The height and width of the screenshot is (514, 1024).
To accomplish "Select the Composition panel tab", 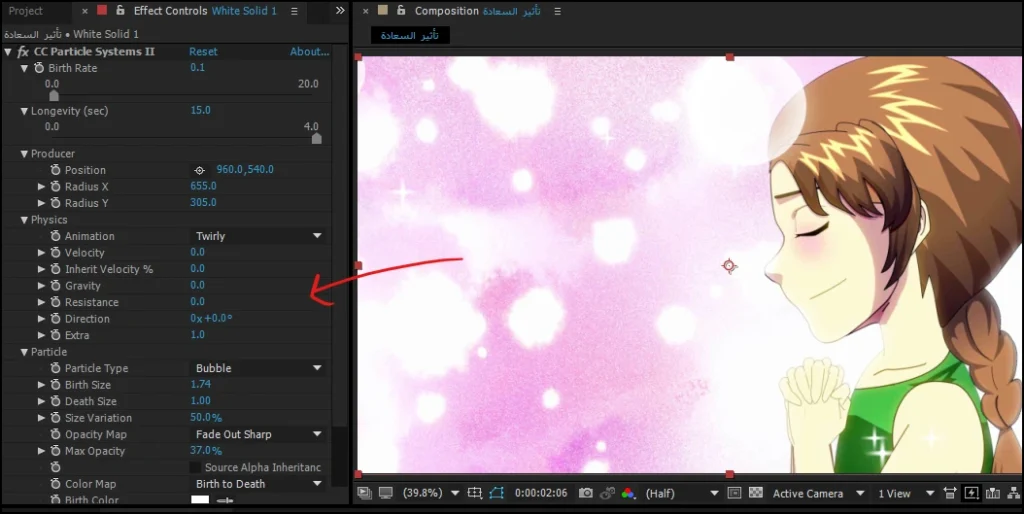I will (x=477, y=10).
